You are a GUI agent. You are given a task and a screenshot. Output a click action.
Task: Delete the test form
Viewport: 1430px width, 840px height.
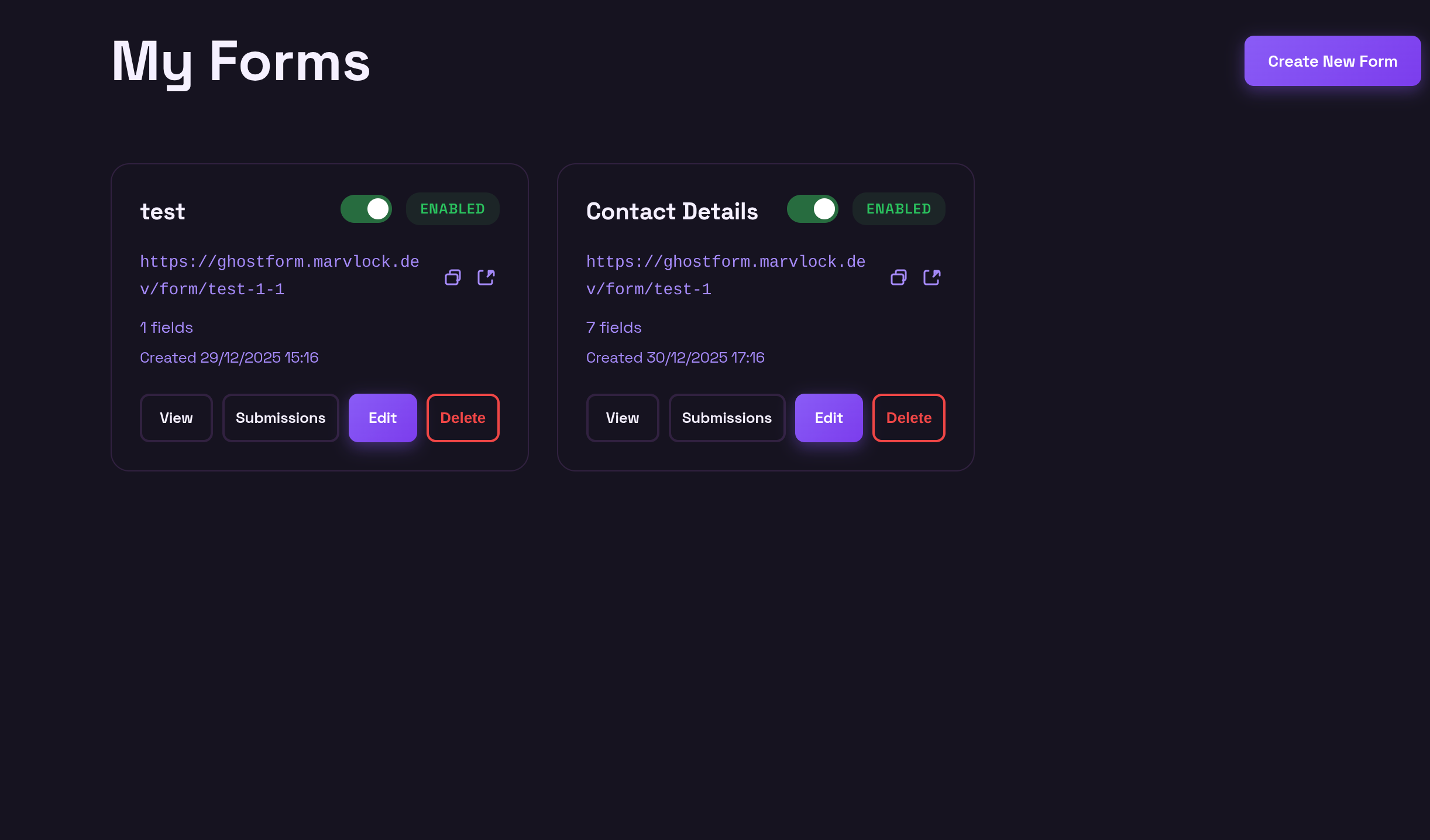coord(462,418)
